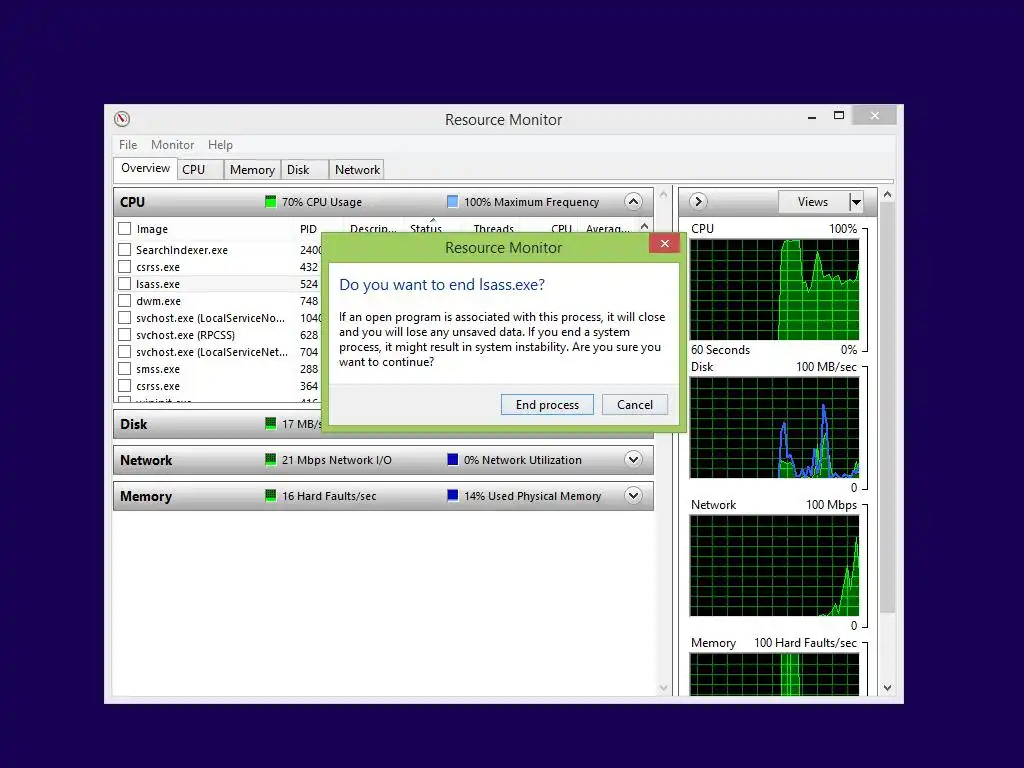Click the Network activity graph
1024x768 pixels.
point(775,566)
